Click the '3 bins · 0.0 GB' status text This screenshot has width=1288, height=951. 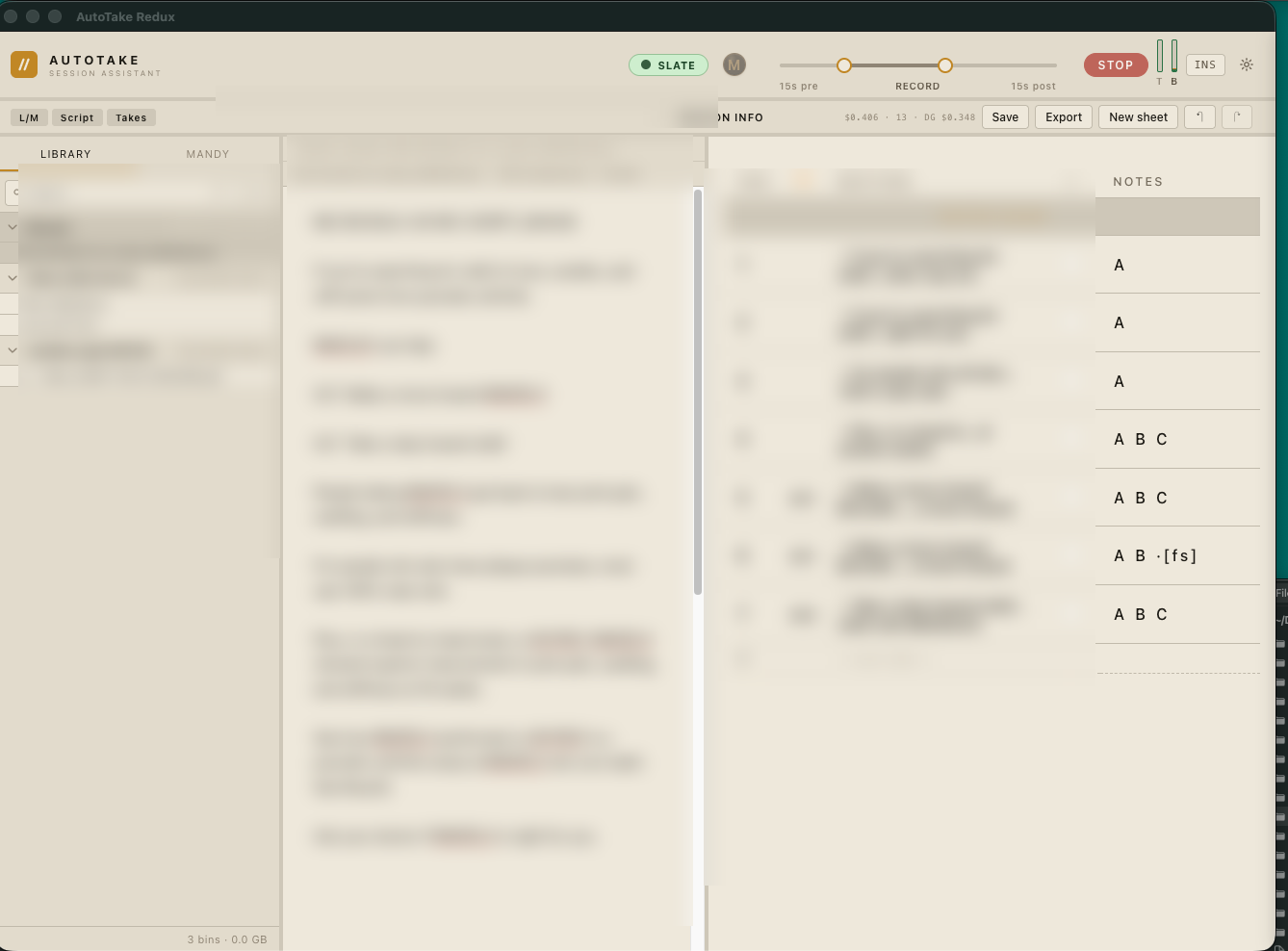click(227, 939)
